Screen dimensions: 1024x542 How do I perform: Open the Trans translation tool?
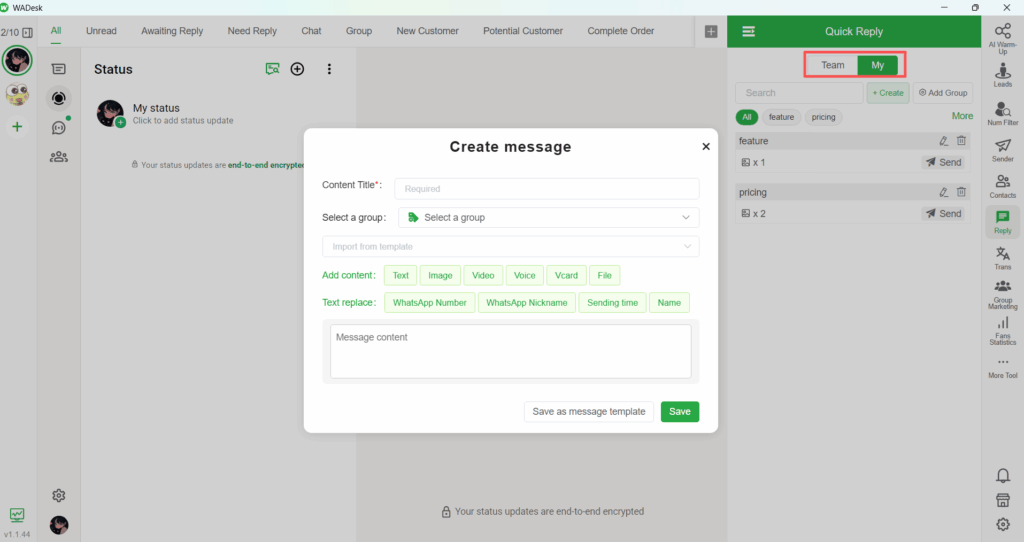(x=1002, y=258)
